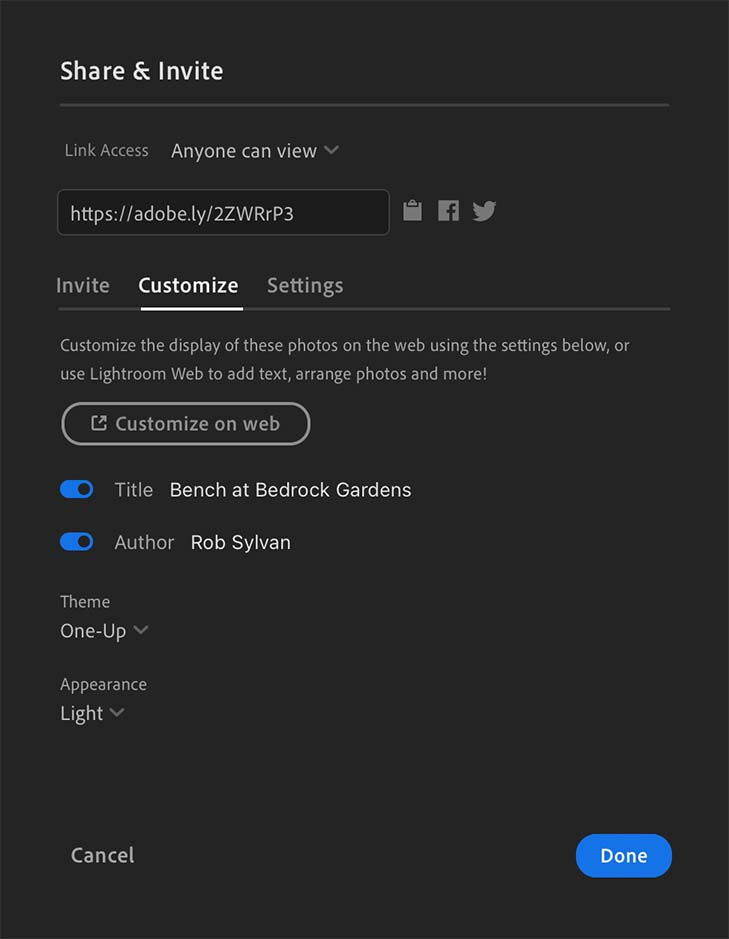Expand the Theme dropdown showing One-Up
The height and width of the screenshot is (939, 729).
(103, 631)
